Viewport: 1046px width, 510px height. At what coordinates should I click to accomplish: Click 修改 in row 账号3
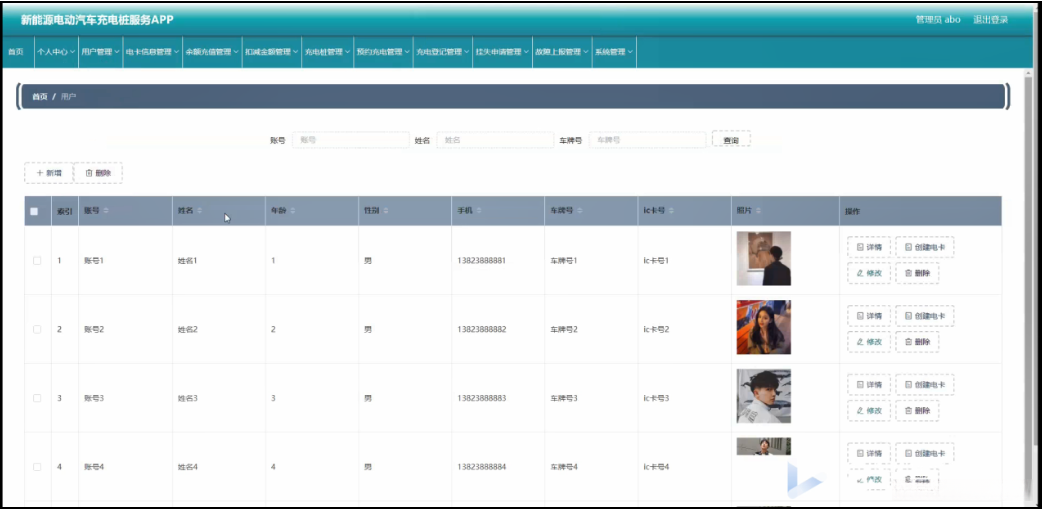pyautogui.click(x=869, y=411)
